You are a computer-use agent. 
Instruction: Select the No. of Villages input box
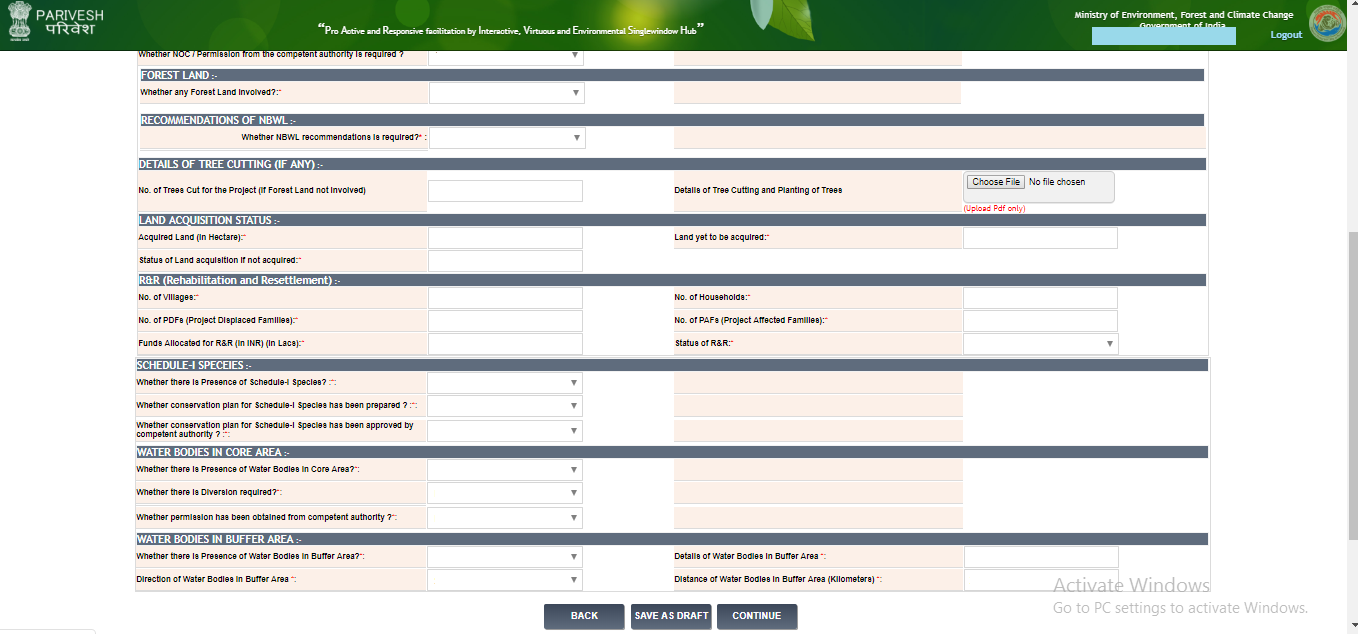point(505,298)
